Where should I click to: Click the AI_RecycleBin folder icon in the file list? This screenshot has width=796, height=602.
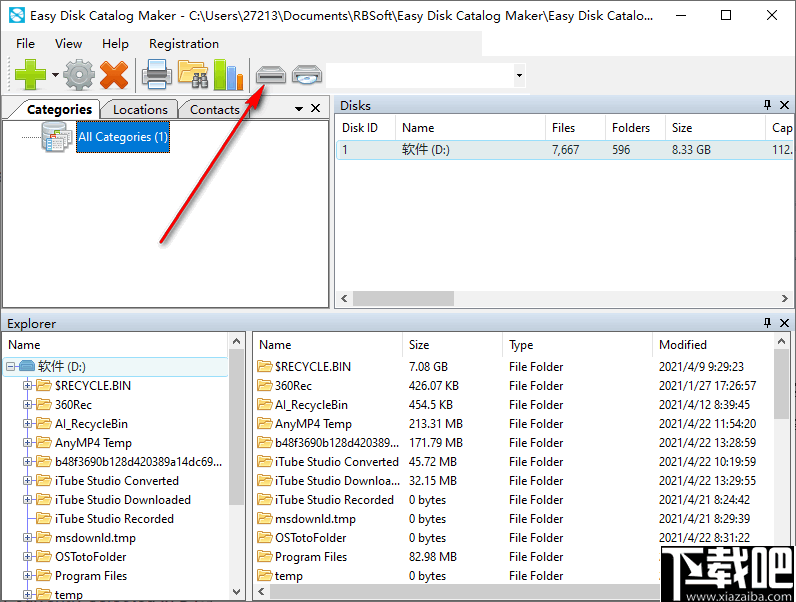264,405
